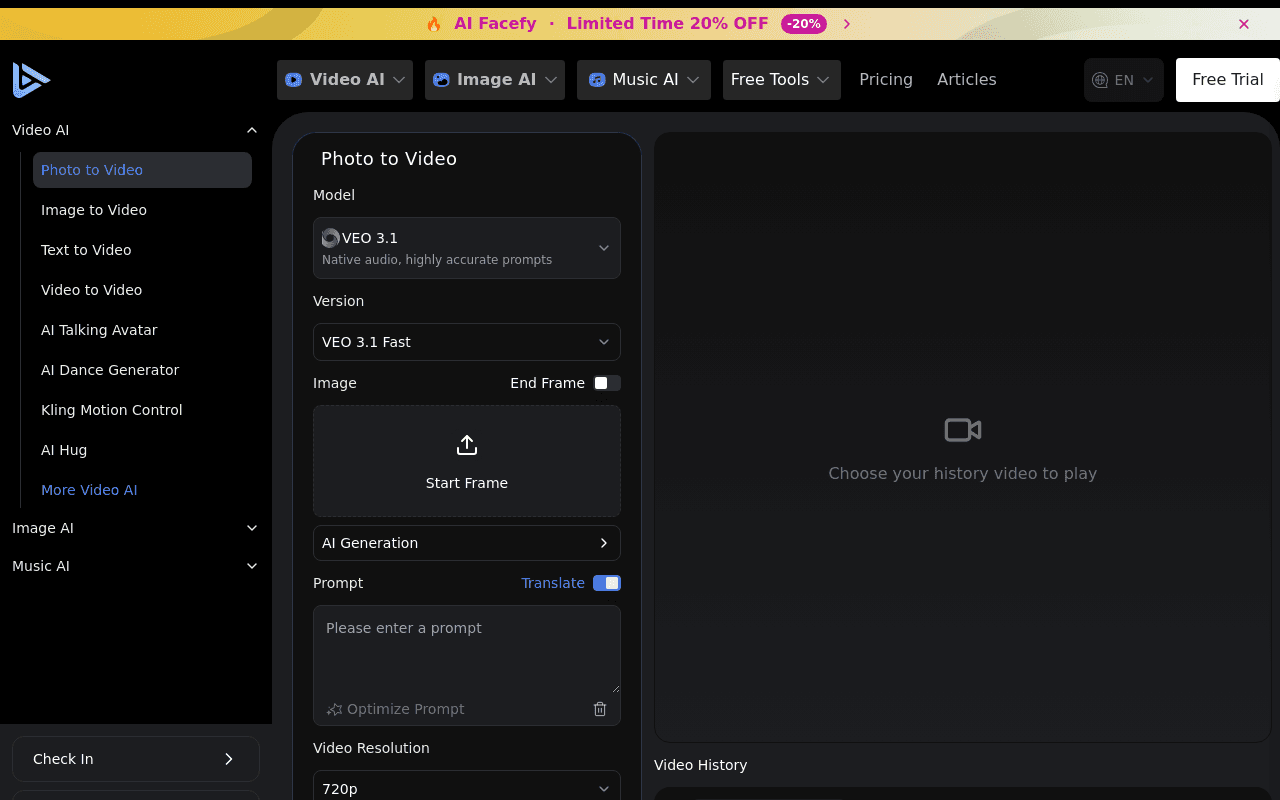Click the Optimize Prompt sparkle icon
This screenshot has width=1280, height=800.
[335, 709]
